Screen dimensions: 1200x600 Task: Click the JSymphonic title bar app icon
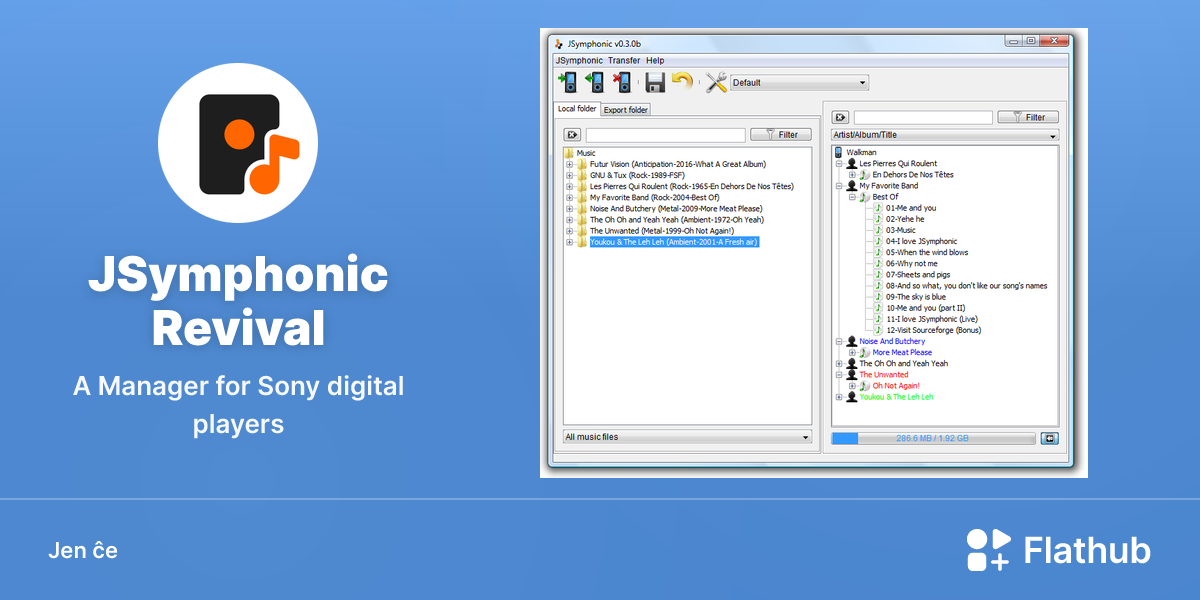coord(558,44)
